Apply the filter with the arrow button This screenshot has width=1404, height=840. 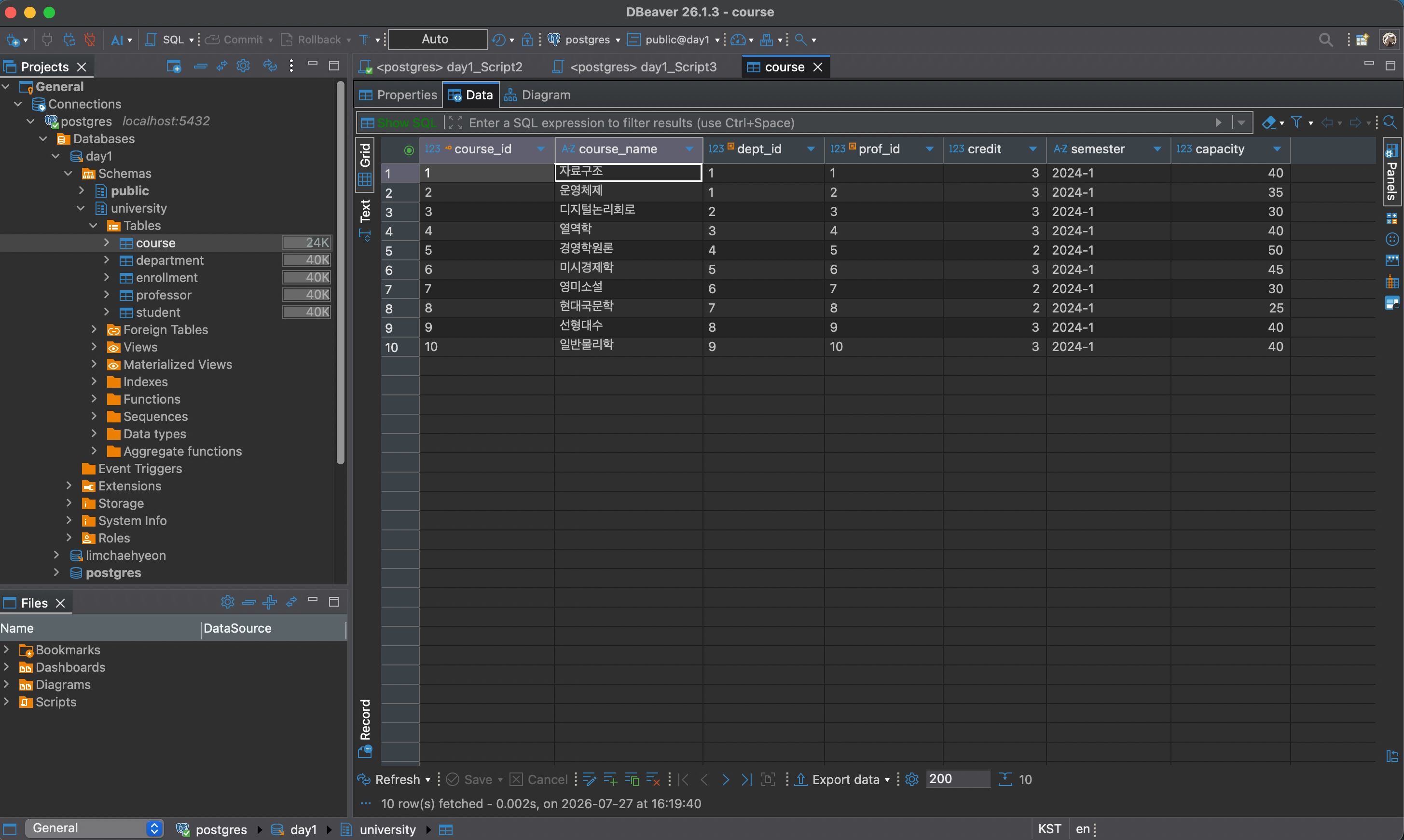point(1218,123)
